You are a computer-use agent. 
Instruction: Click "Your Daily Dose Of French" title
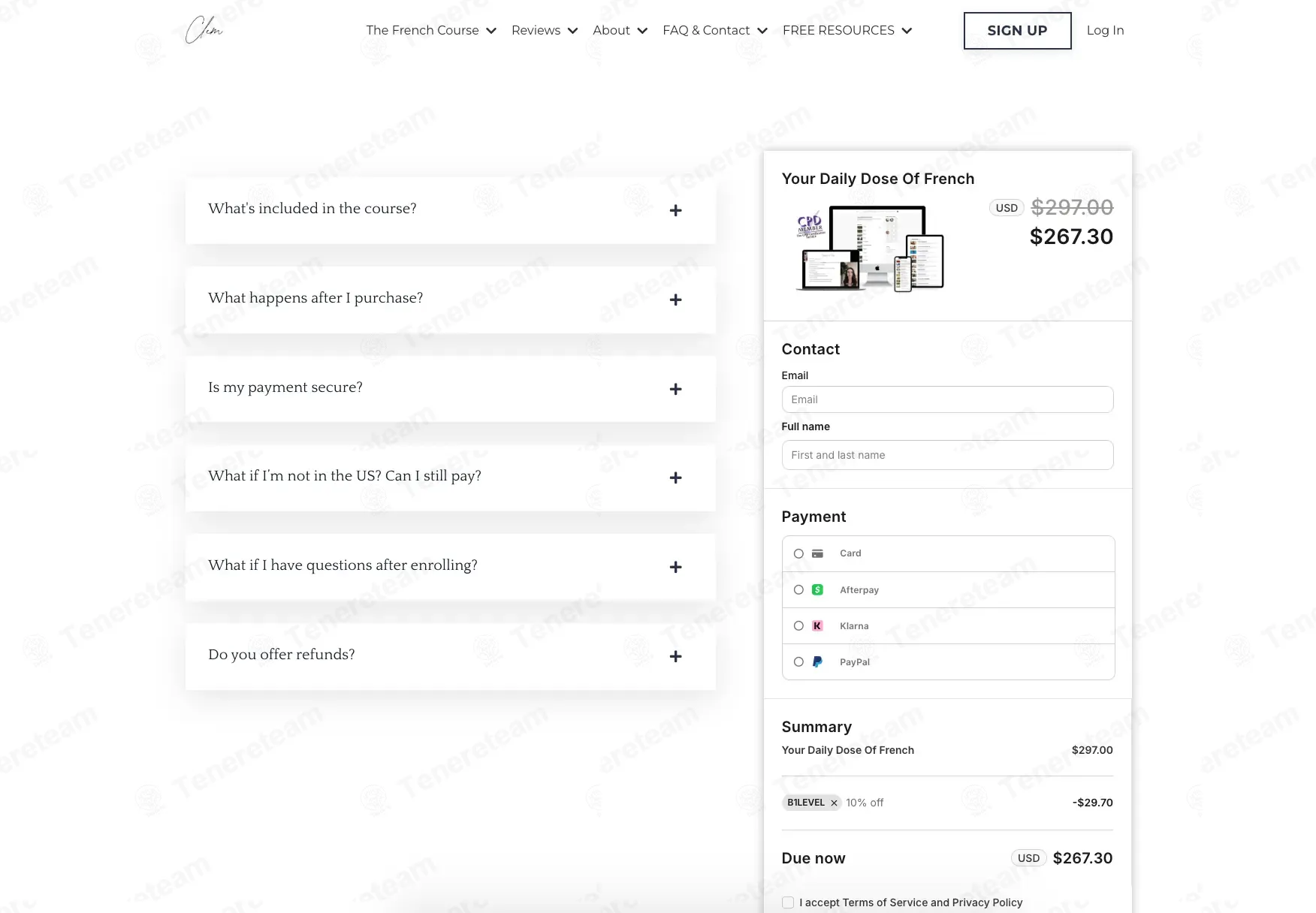(877, 179)
